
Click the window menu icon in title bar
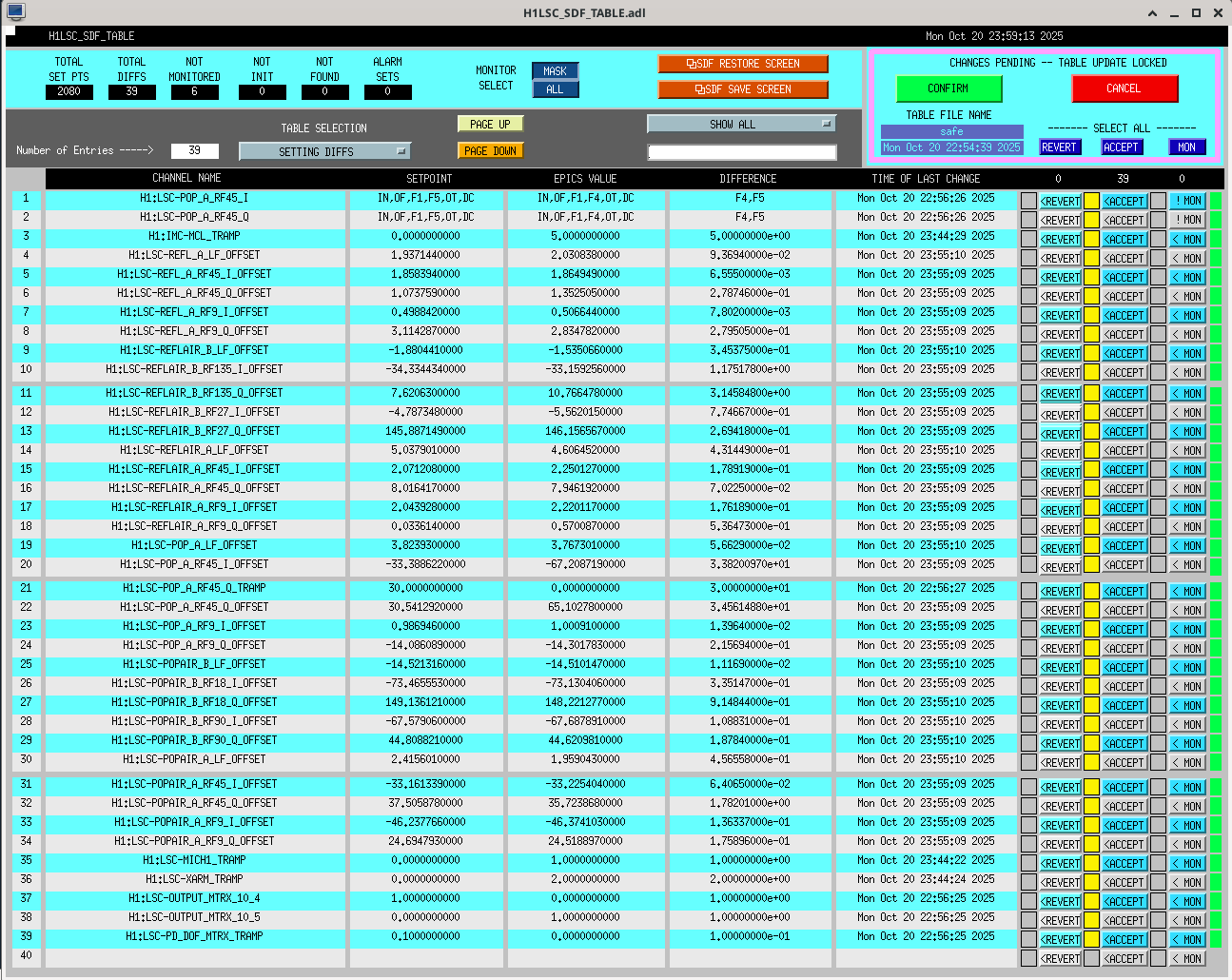[x=15, y=12]
